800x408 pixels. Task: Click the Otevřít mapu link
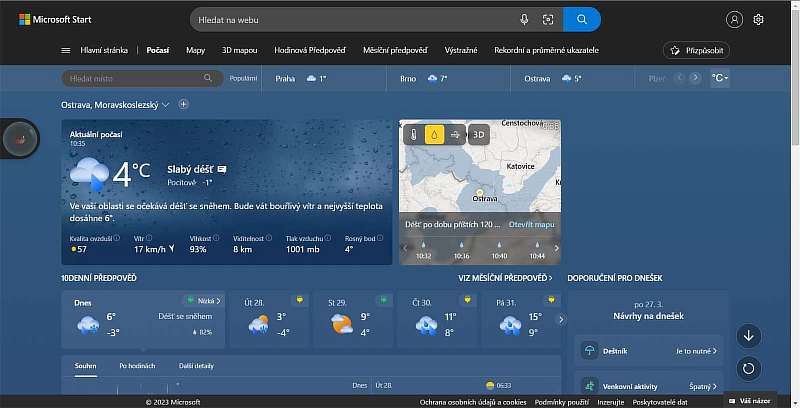pos(531,225)
